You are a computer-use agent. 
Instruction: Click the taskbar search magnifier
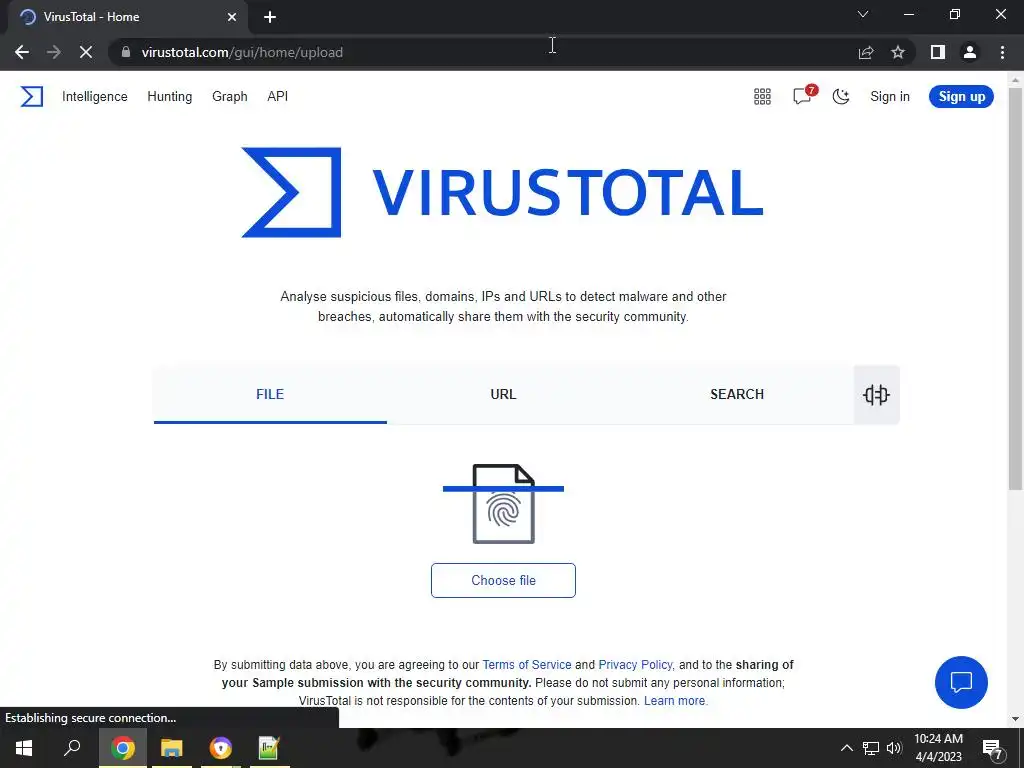[x=72, y=748]
